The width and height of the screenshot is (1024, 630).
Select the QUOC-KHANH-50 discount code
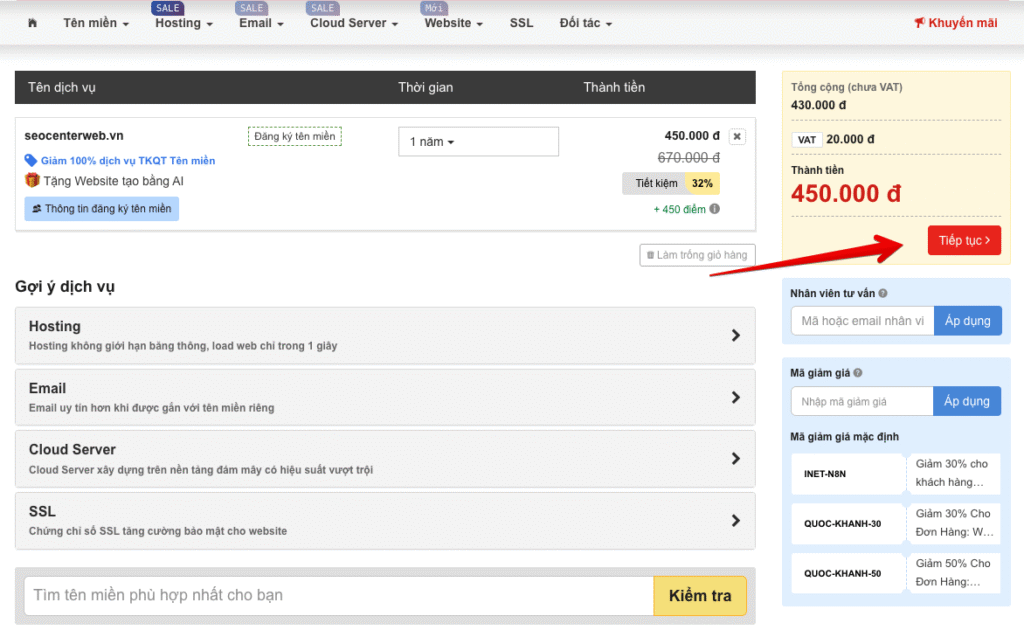[843, 574]
